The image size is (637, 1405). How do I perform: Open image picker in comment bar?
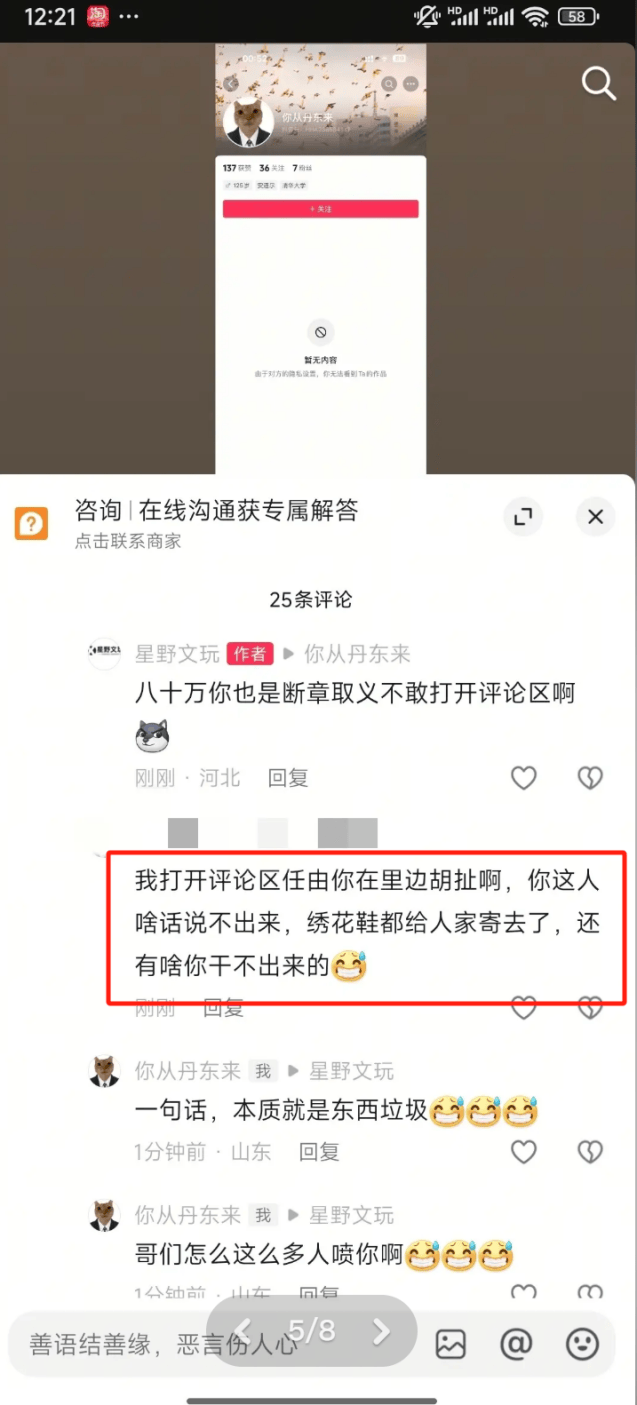(450, 1344)
